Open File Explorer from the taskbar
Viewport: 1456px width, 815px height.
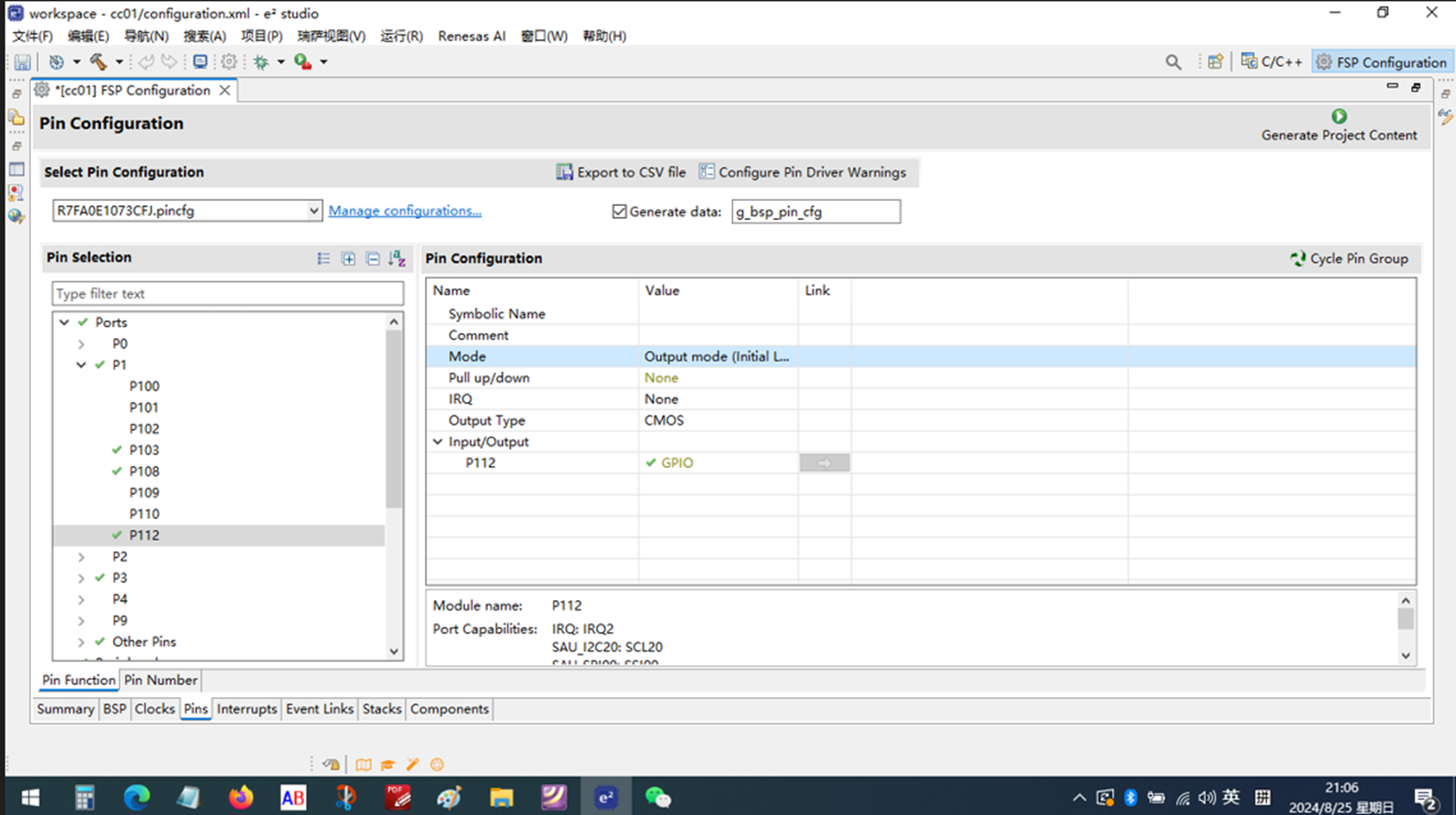(x=501, y=797)
